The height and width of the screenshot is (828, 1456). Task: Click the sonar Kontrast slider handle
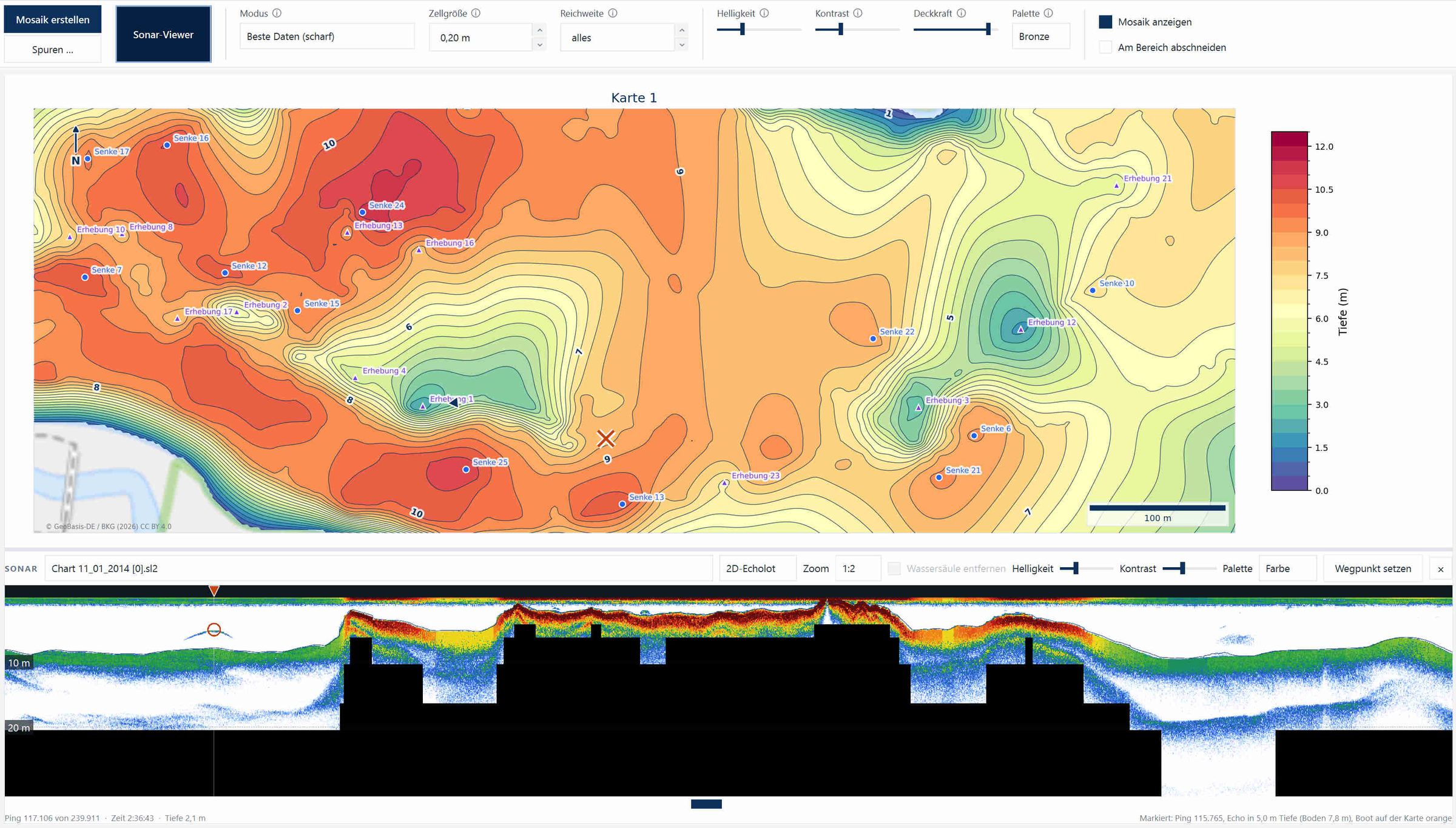1182,568
